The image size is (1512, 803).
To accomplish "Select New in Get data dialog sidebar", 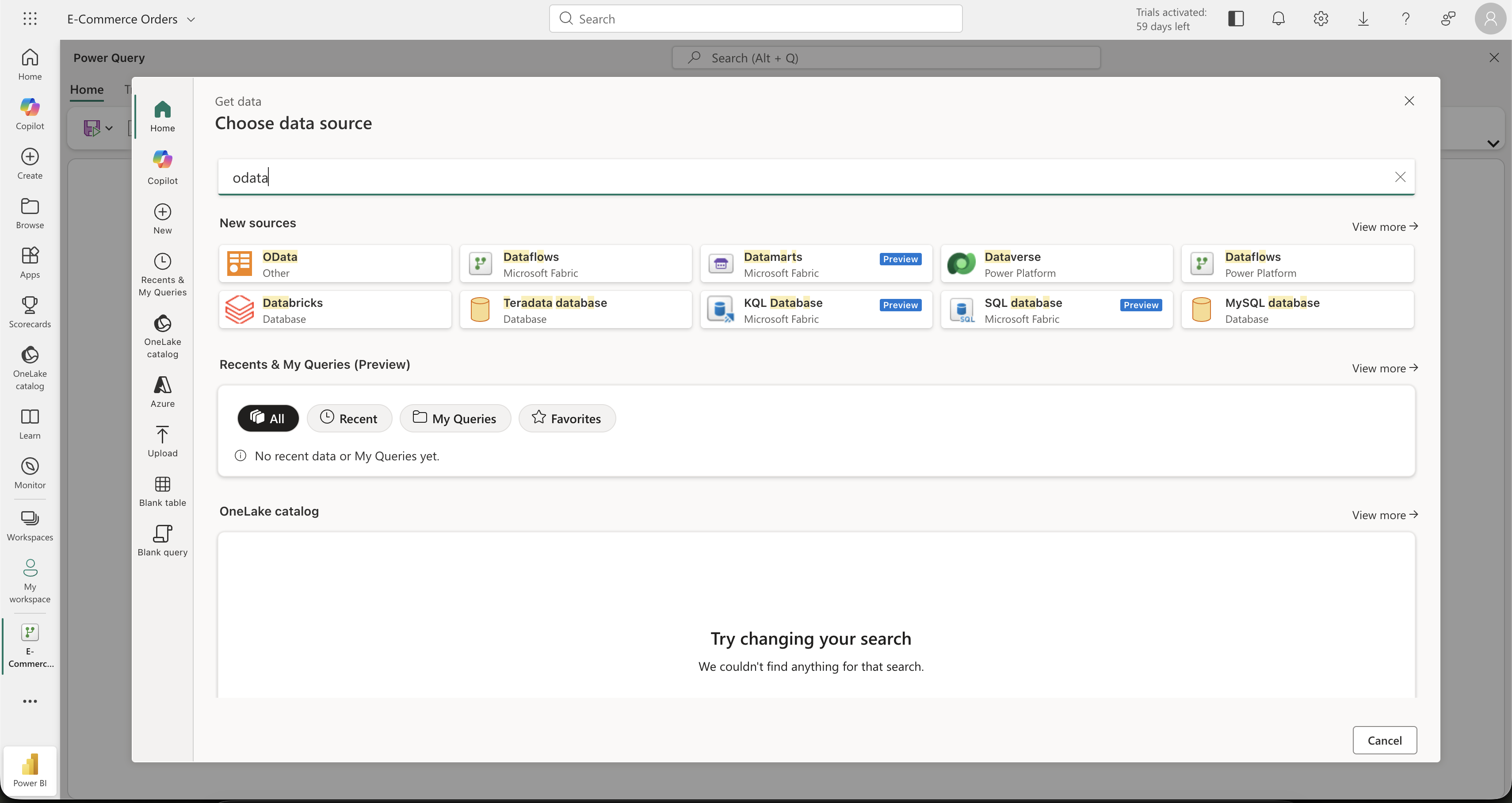I will [x=163, y=218].
